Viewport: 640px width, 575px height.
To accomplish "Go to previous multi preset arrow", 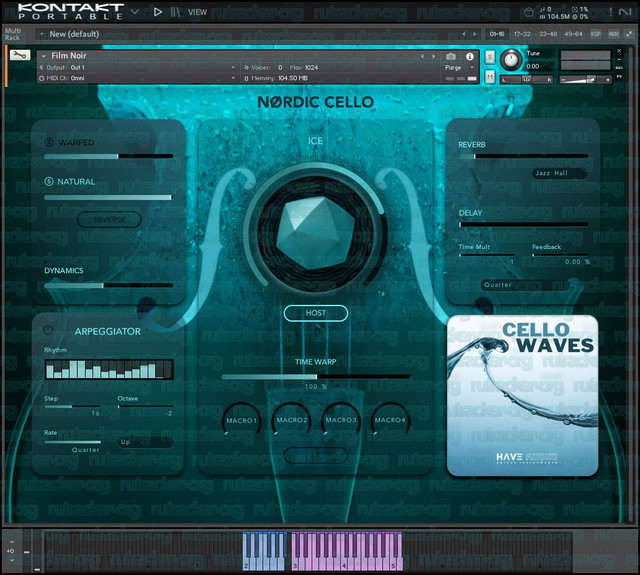I will 464,34.
